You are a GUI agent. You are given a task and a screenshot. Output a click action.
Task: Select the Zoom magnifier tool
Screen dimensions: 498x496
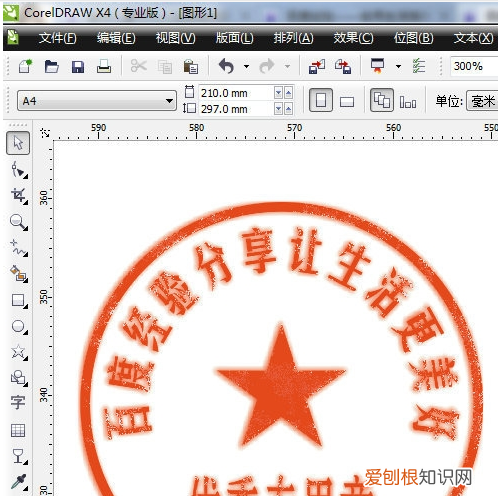click(19, 222)
